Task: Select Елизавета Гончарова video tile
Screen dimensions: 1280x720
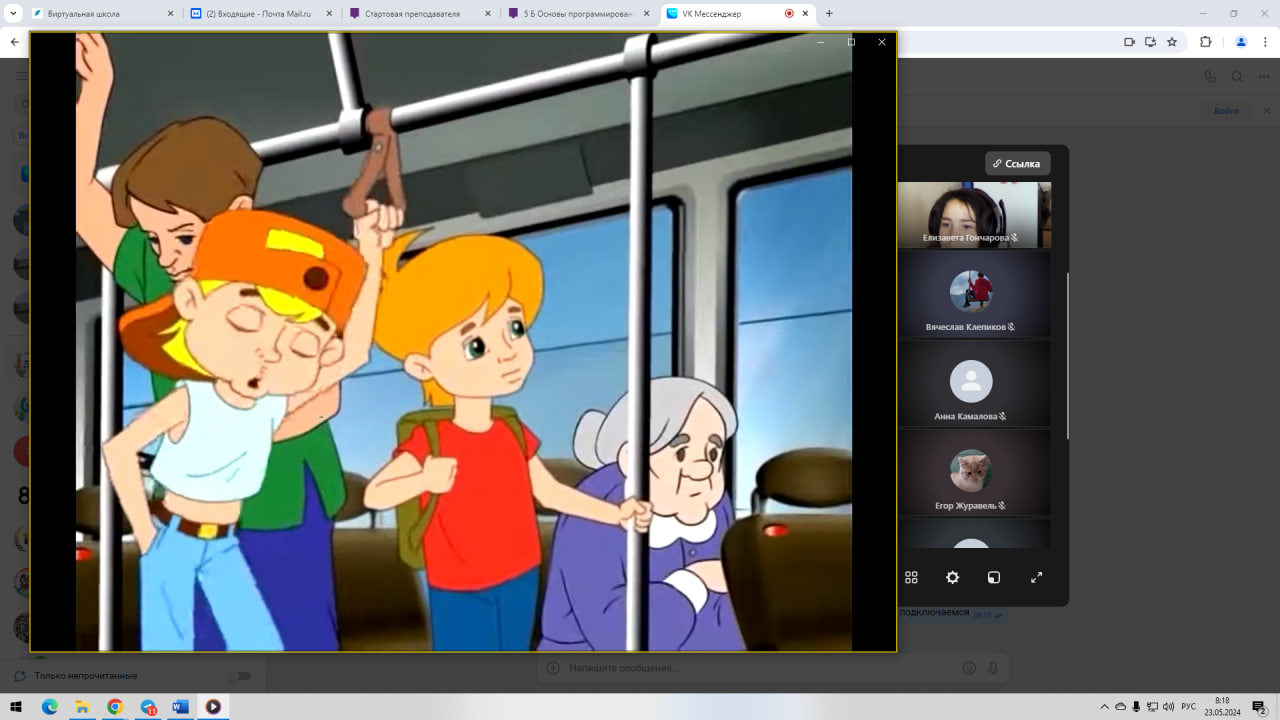Action: tap(974, 214)
